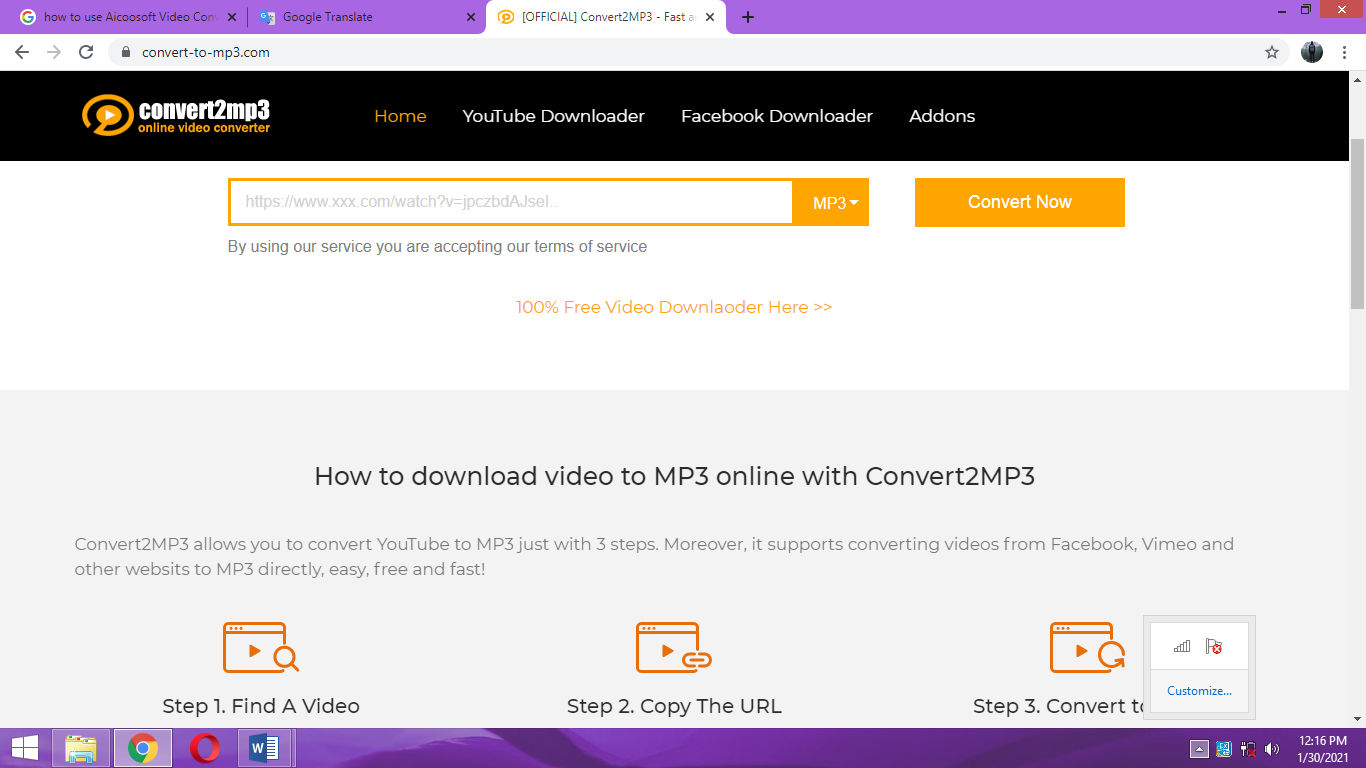This screenshot has width=1366, height=768.
Task: Bookmark this page with star icon
Action: pos(1272,52)
